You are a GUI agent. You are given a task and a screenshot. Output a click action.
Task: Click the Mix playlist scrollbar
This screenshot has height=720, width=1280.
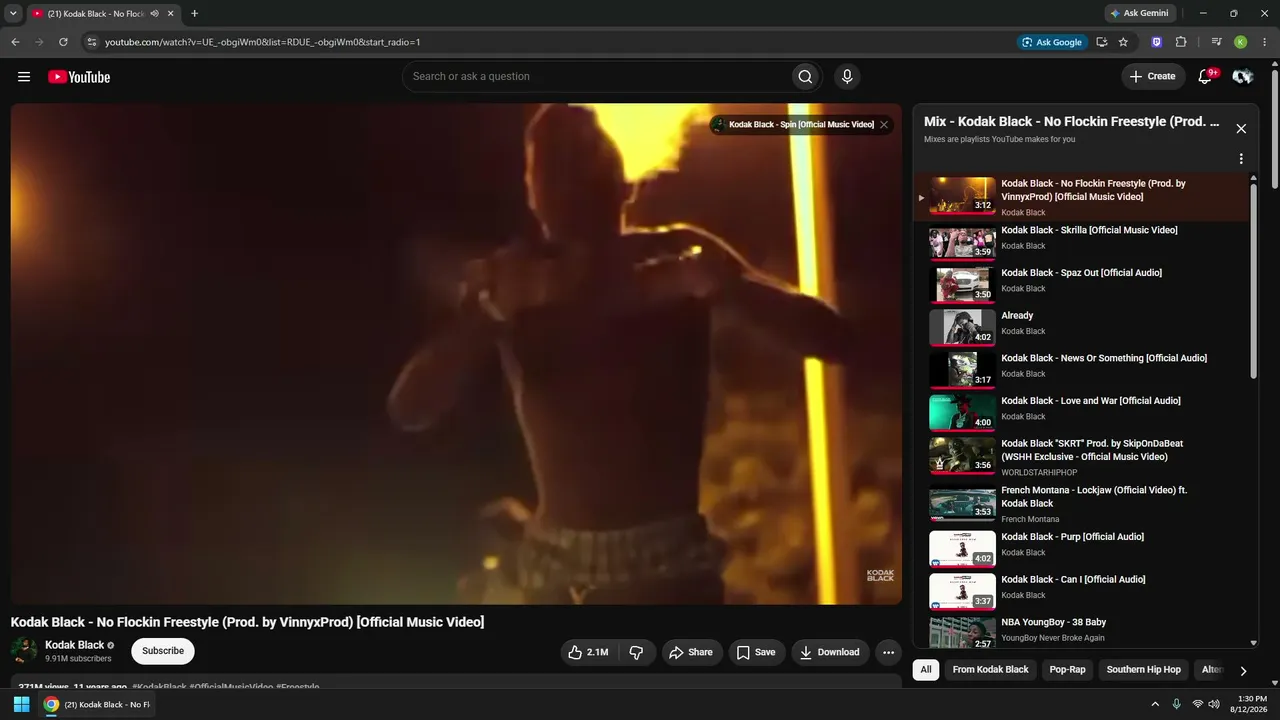1254,280
